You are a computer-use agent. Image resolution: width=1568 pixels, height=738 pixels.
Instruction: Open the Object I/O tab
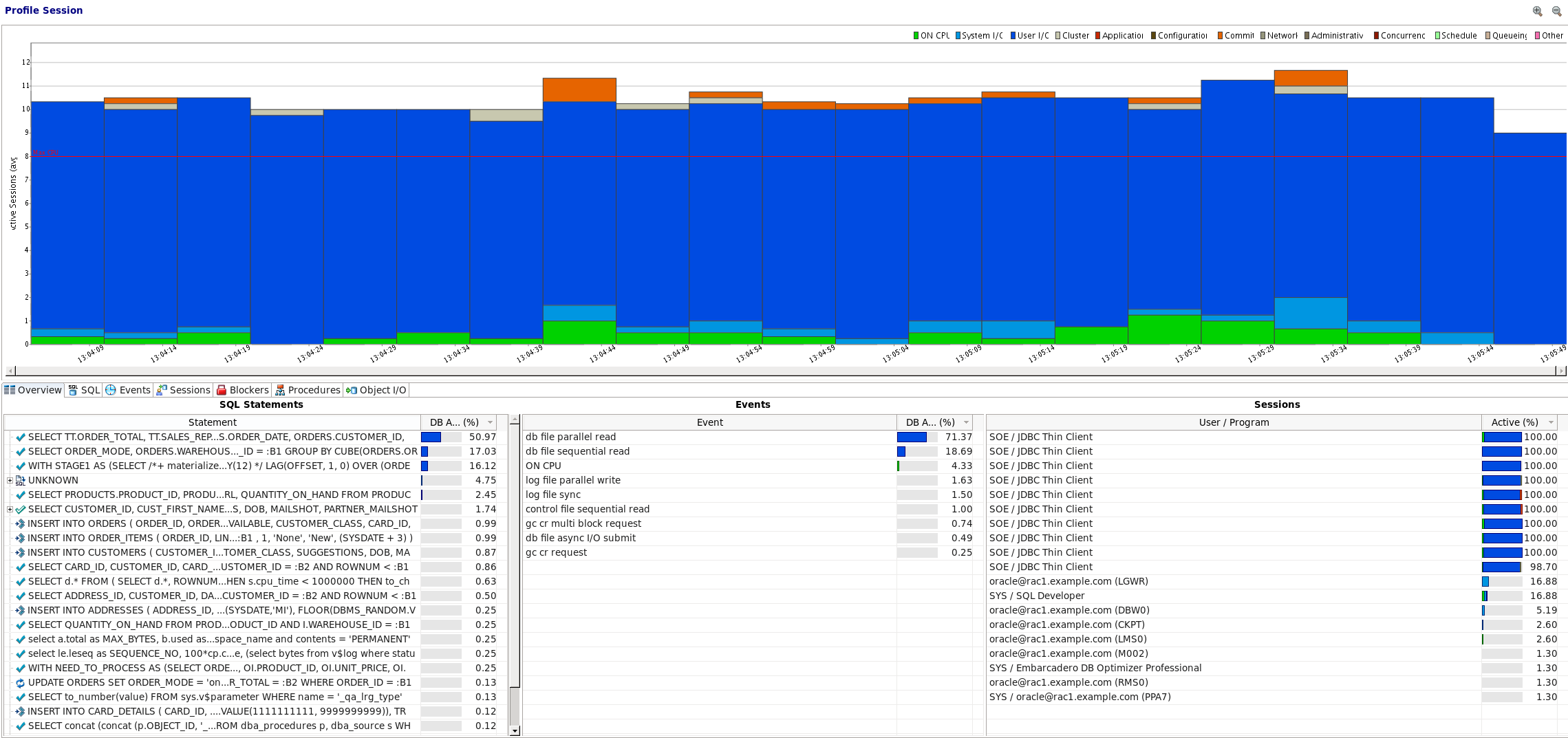(376, 390)
